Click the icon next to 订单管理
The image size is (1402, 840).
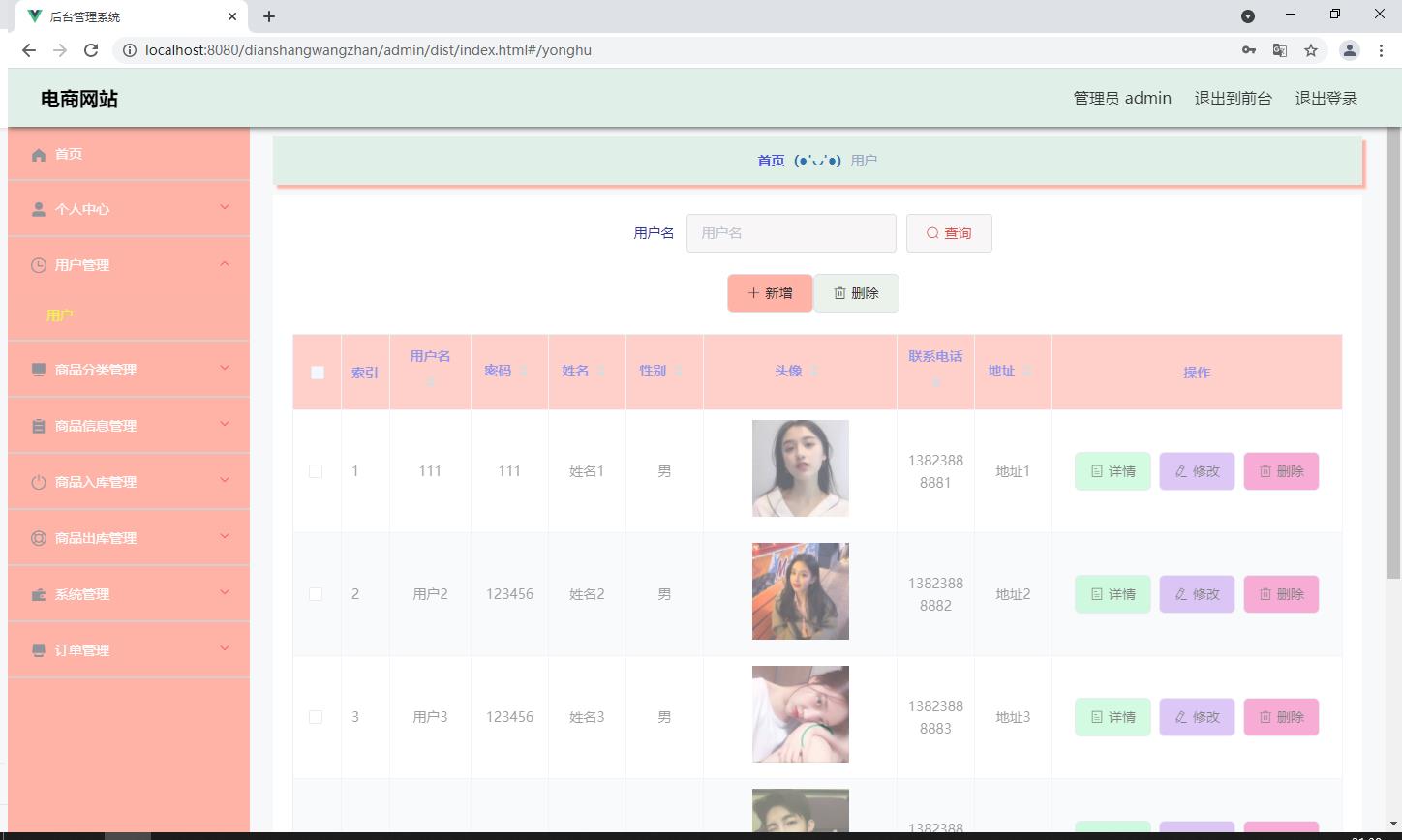point(39,650)
